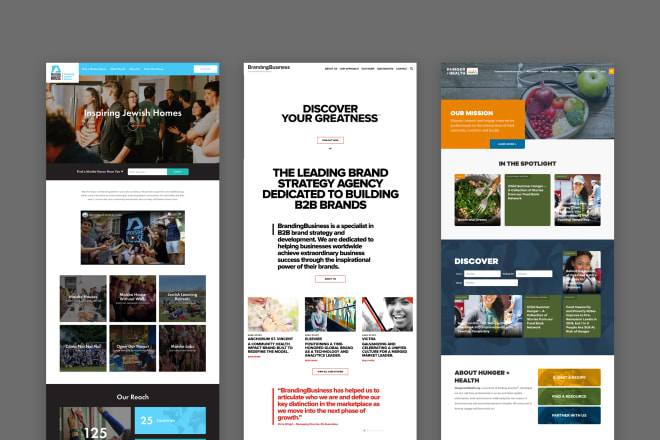Viewport: 660px width, 440px height.
Task: Open the wide Feeding Tampa Bay card in Discover
Action: 488,316
